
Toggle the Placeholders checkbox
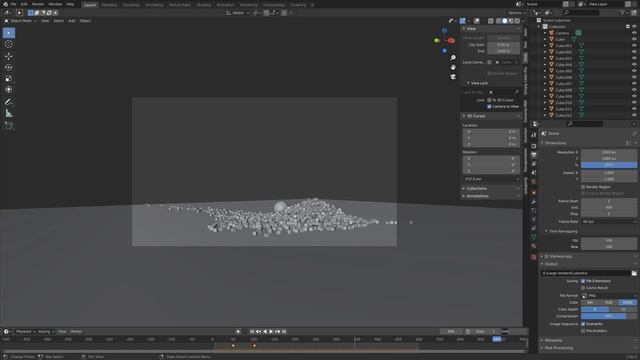click(x=583, y=331)
